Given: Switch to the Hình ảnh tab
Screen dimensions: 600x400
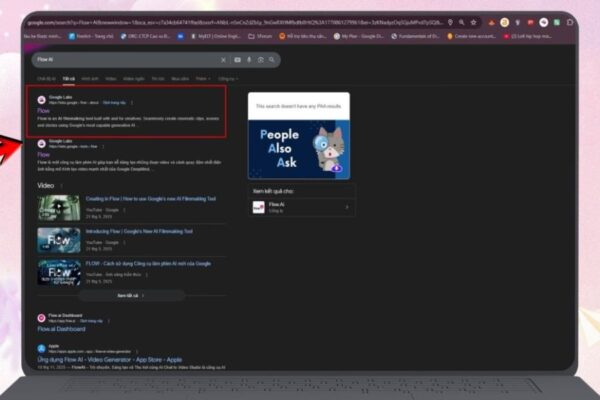Looking at the screenshot, I should (90, 78).
